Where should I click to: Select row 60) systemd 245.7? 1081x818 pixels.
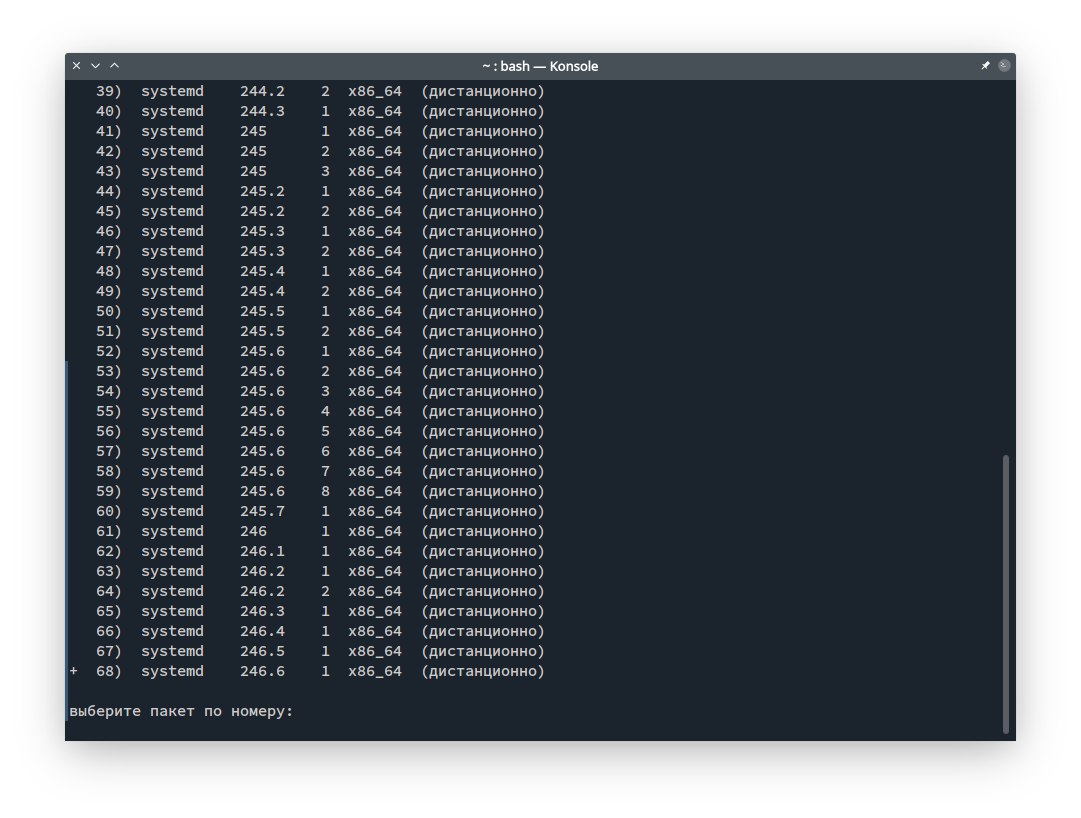[x=320, y=511]
